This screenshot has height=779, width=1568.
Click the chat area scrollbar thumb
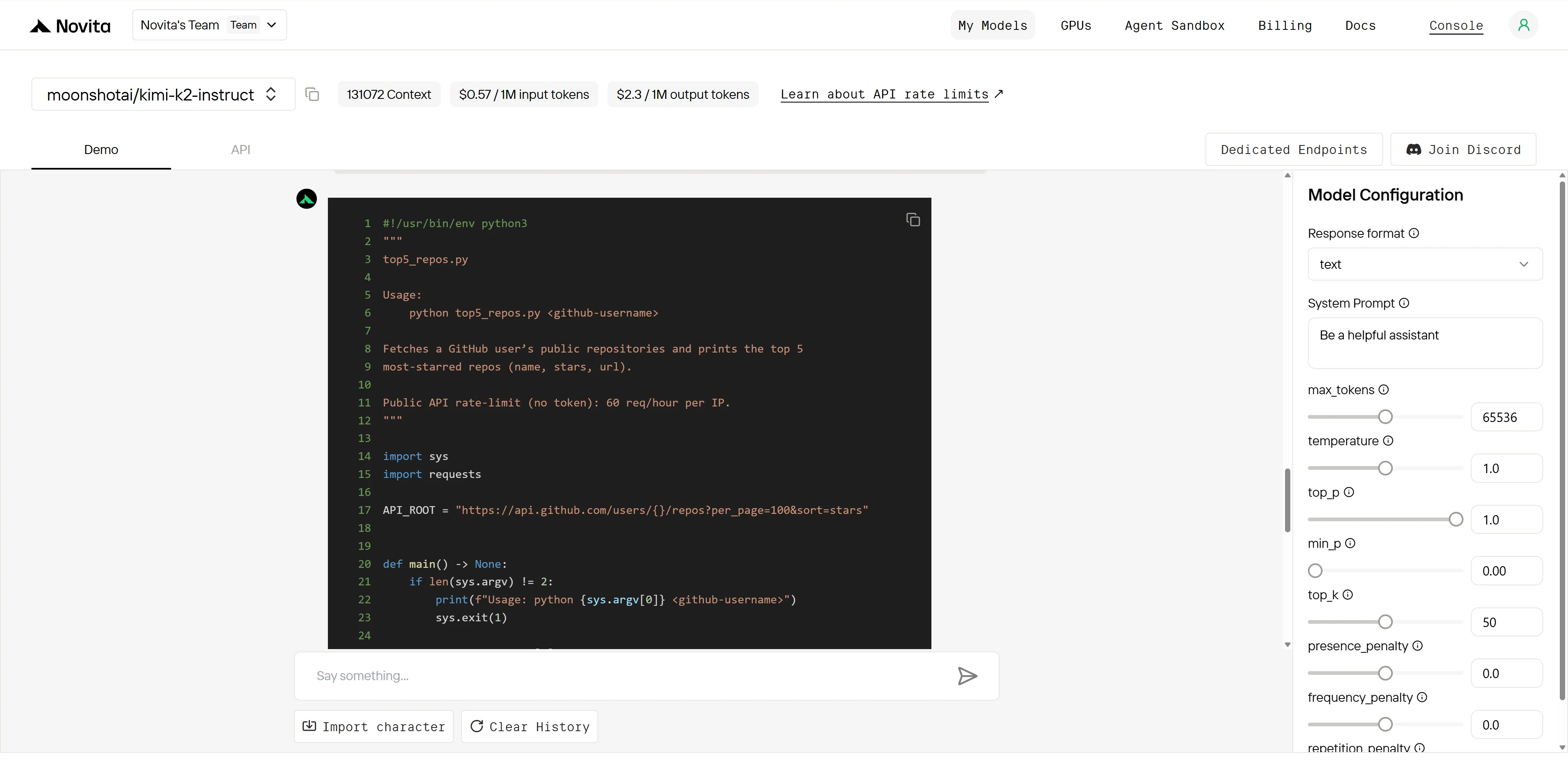click(1287, 500)
